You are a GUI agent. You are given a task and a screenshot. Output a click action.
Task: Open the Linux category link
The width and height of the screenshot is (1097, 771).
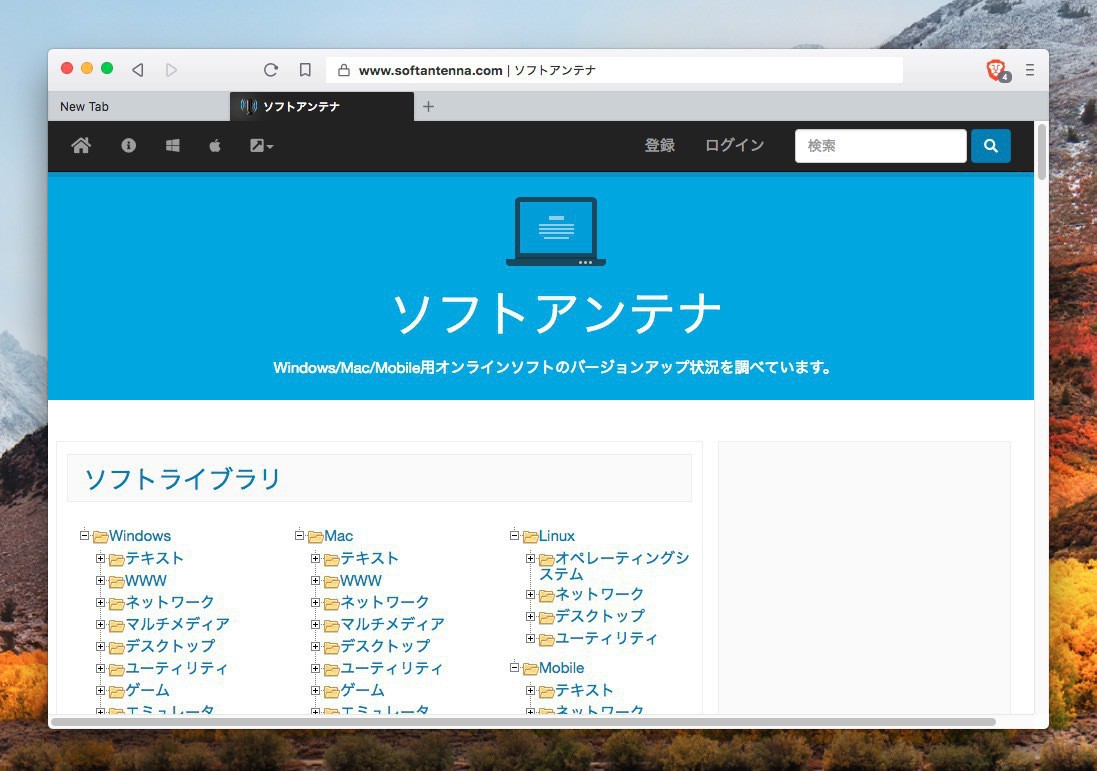(557, 536)
